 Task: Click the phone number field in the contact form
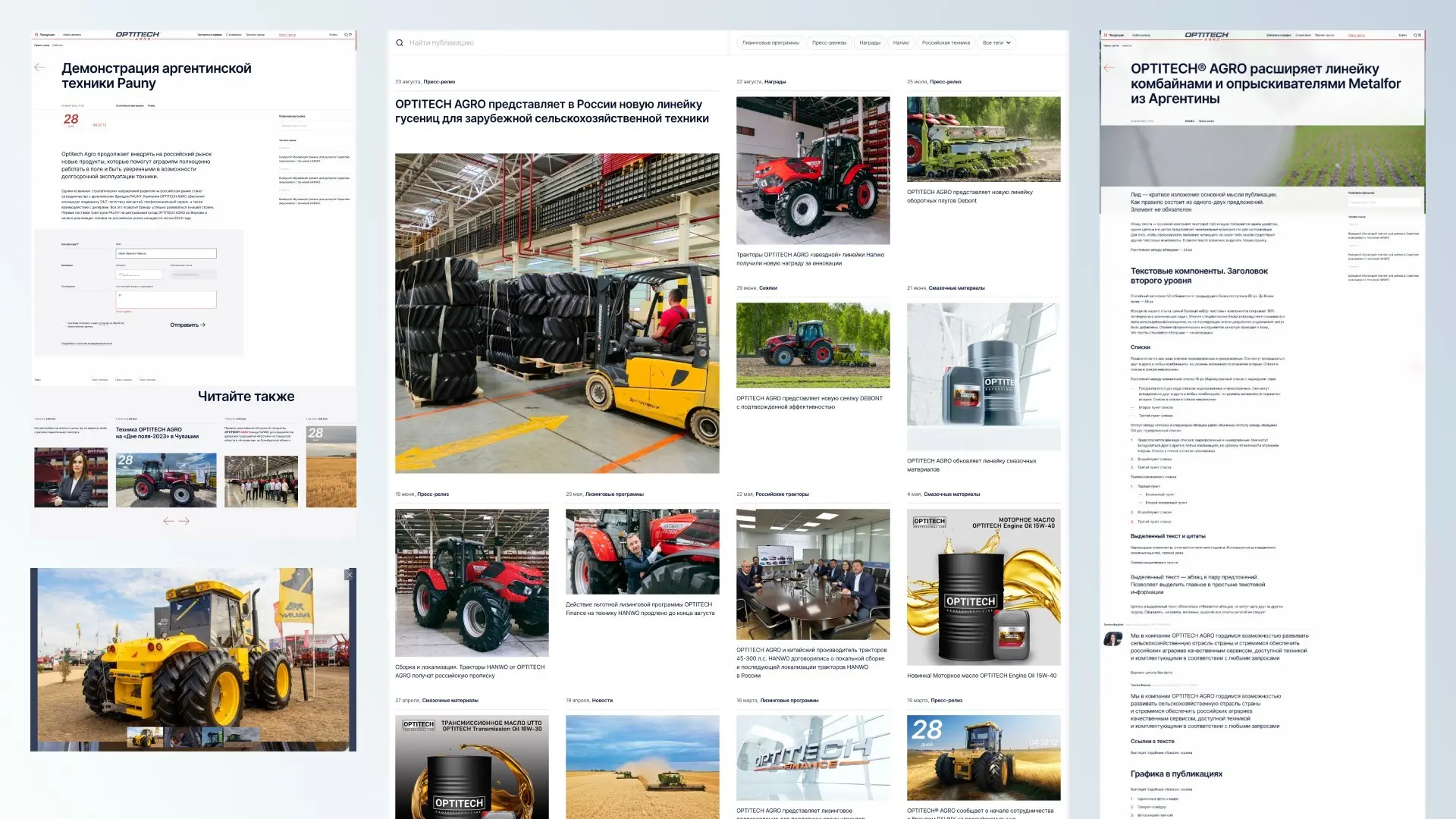pos(139,275)
